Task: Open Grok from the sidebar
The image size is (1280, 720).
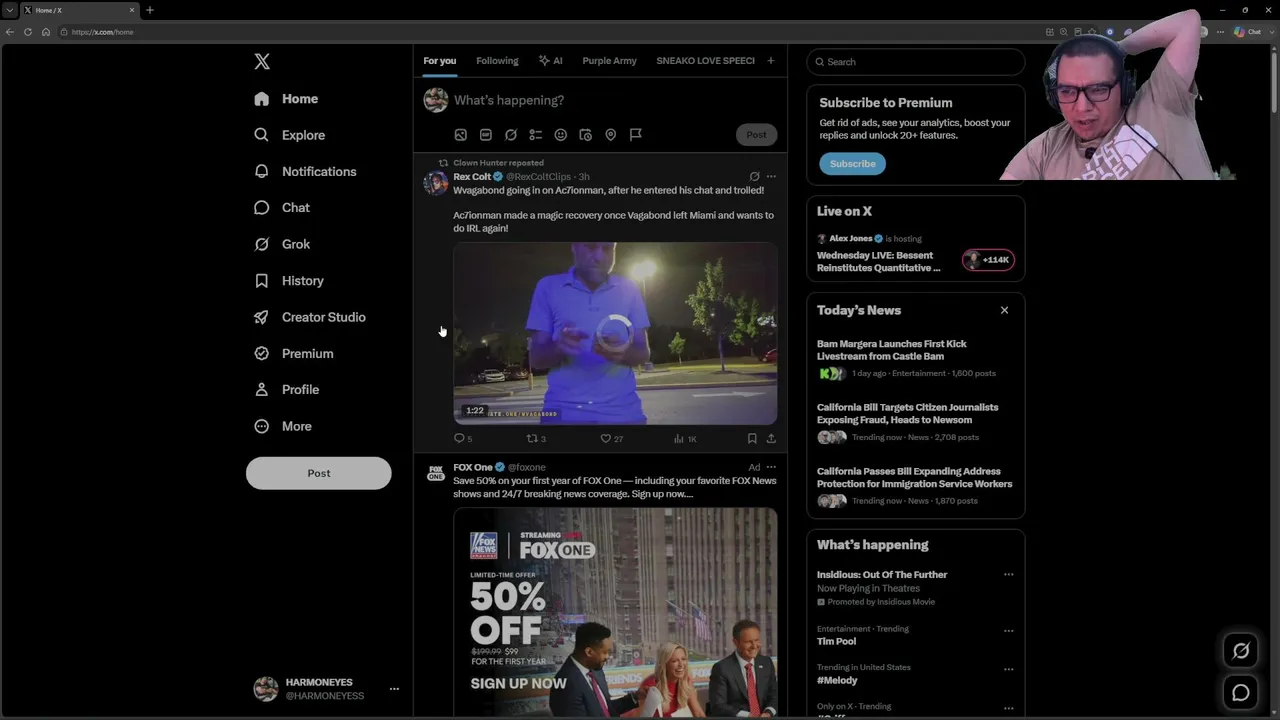Action: click(x=282, y=244)
